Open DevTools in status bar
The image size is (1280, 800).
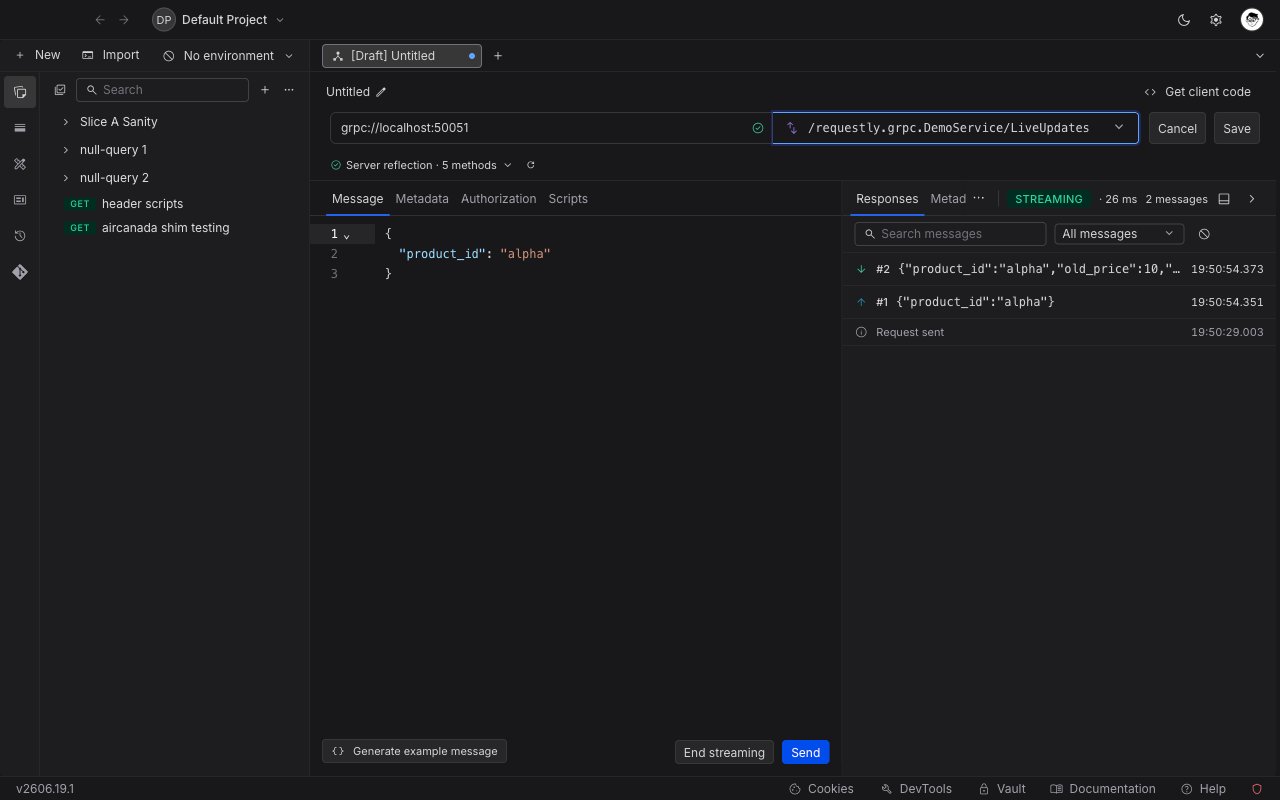pyautogui.click(x=916, y=789)
